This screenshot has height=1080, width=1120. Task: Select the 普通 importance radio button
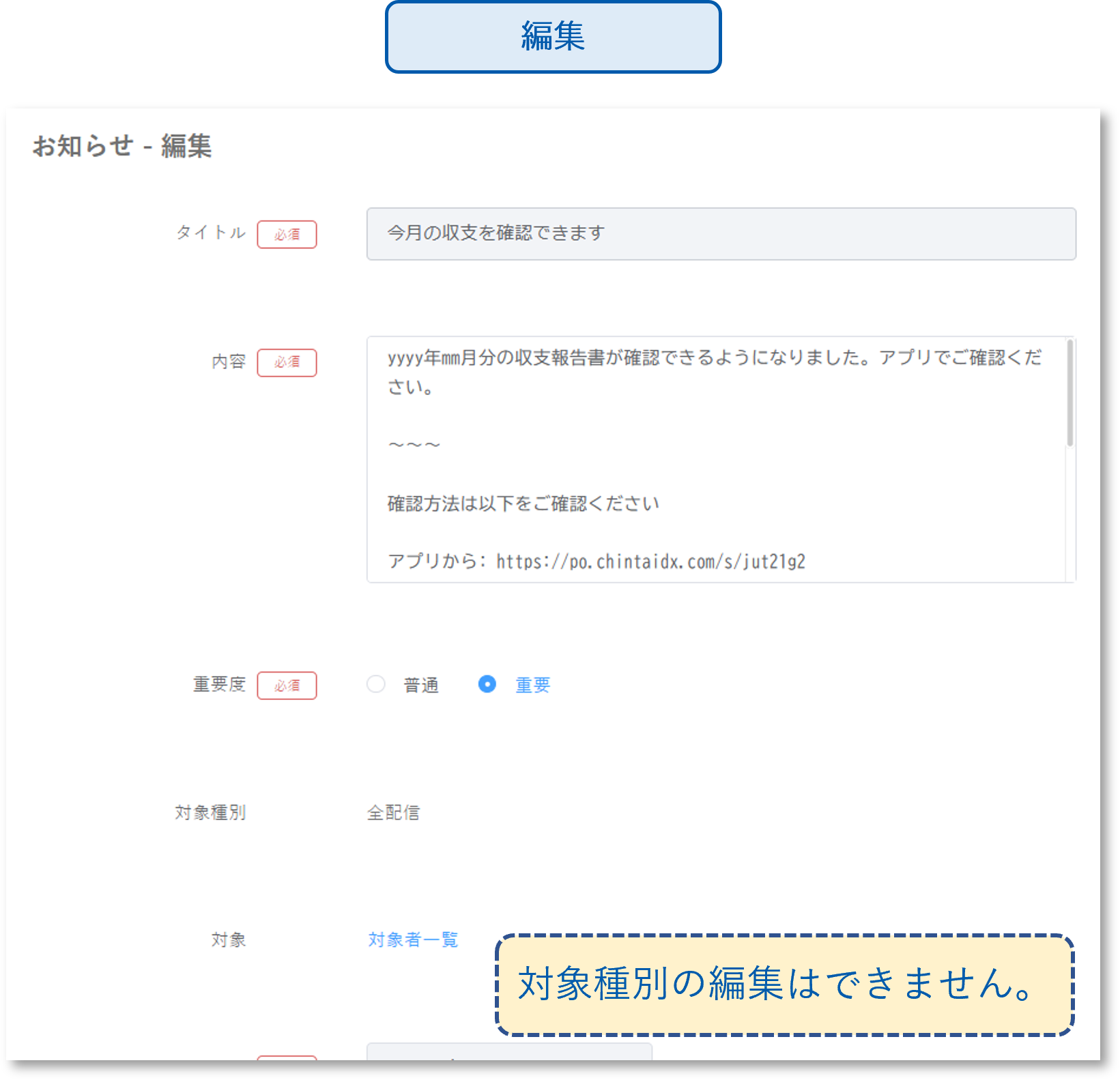(375, 684)
